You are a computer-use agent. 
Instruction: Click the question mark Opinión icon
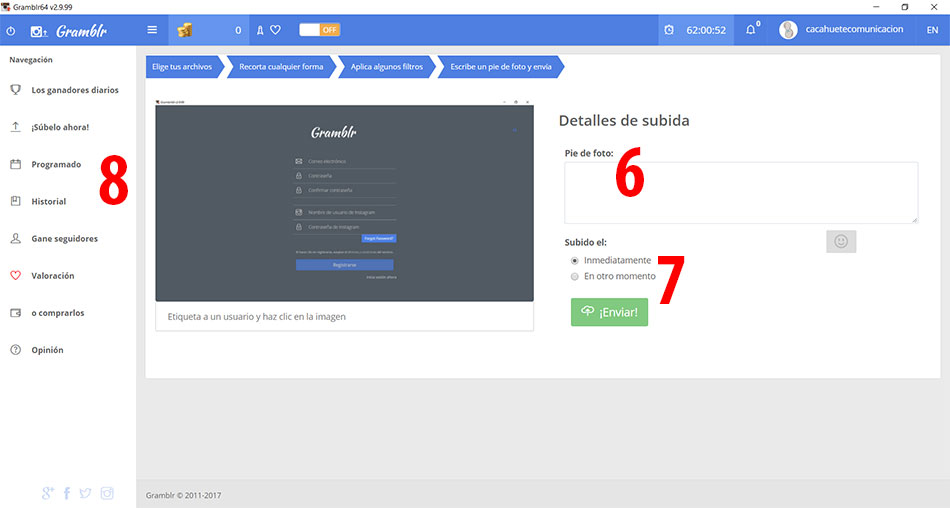[x=16, y=350]
